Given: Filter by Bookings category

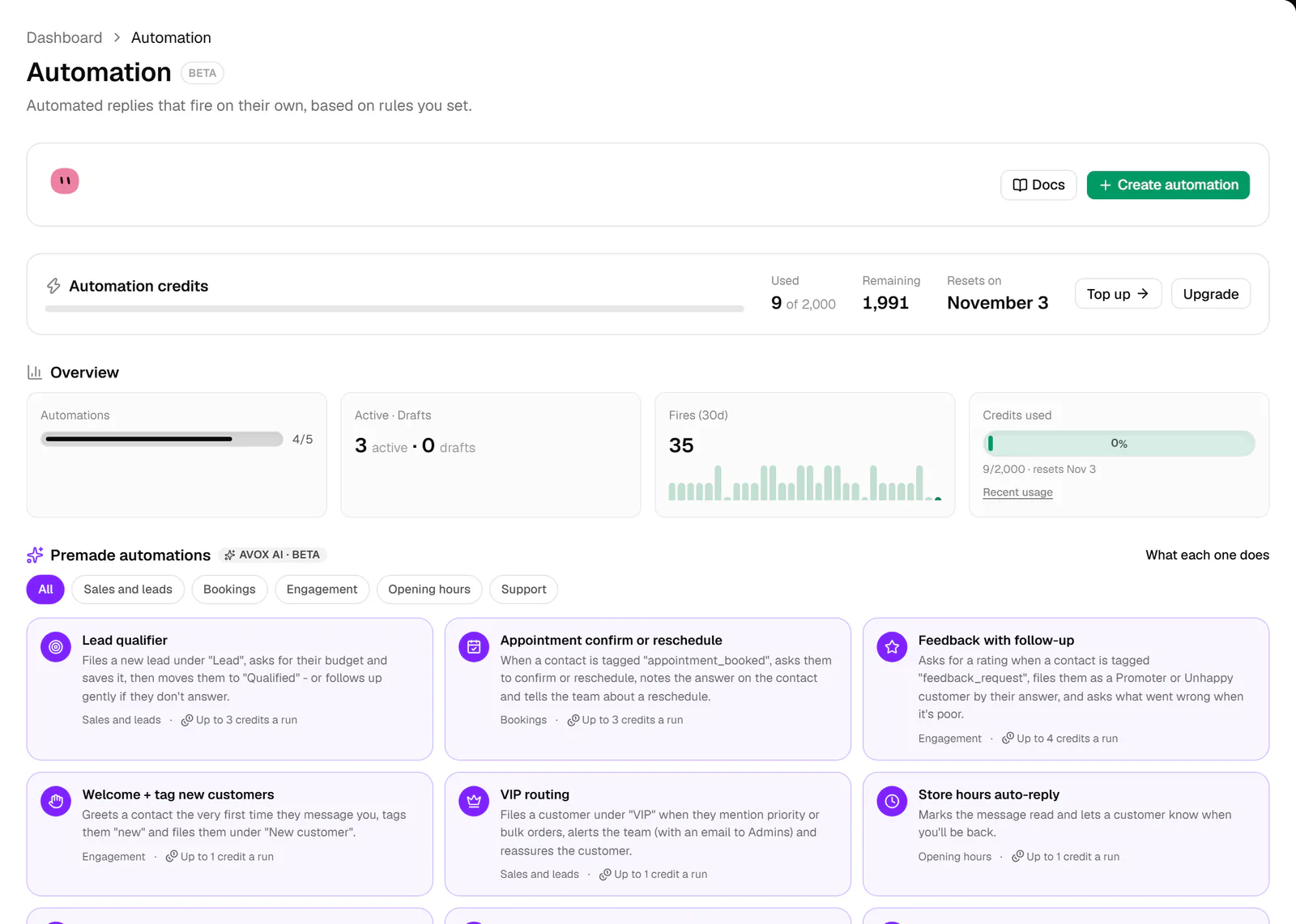Looking at the screenshot, I should pos(229,590).
